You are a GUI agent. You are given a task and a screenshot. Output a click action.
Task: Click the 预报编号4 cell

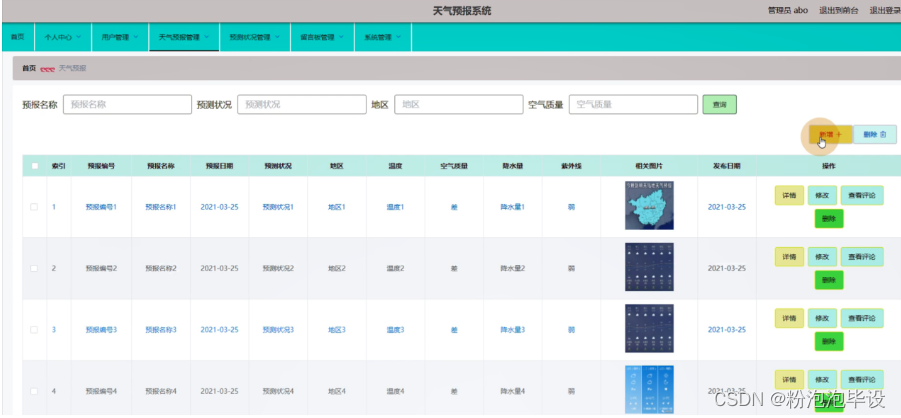pyautogui.click(x=101, y=392)
